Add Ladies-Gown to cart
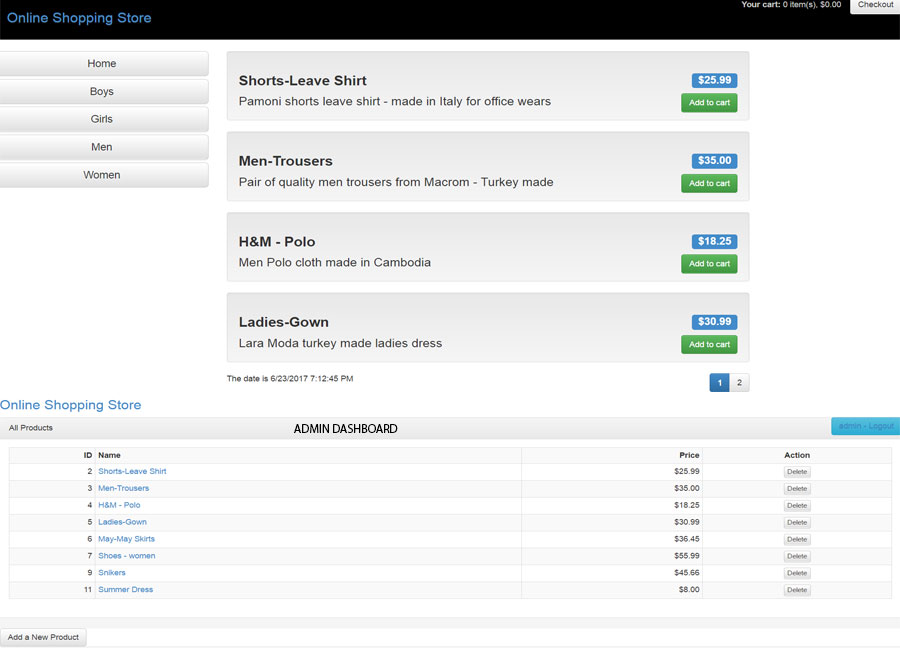The width and height of the screenshot is (900, 650). point(709,344)
